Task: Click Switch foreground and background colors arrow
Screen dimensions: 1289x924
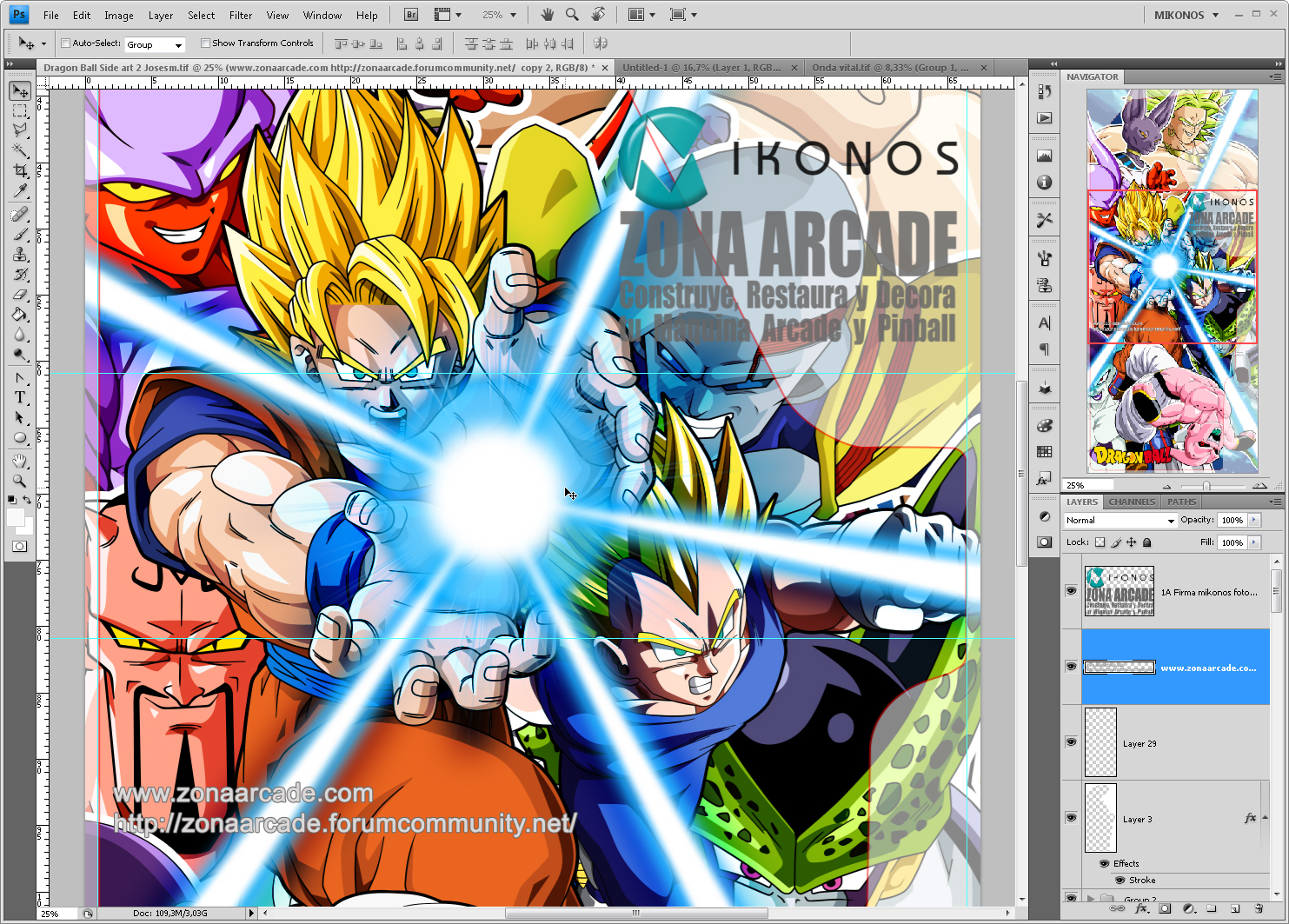Action: click(27, 500)
